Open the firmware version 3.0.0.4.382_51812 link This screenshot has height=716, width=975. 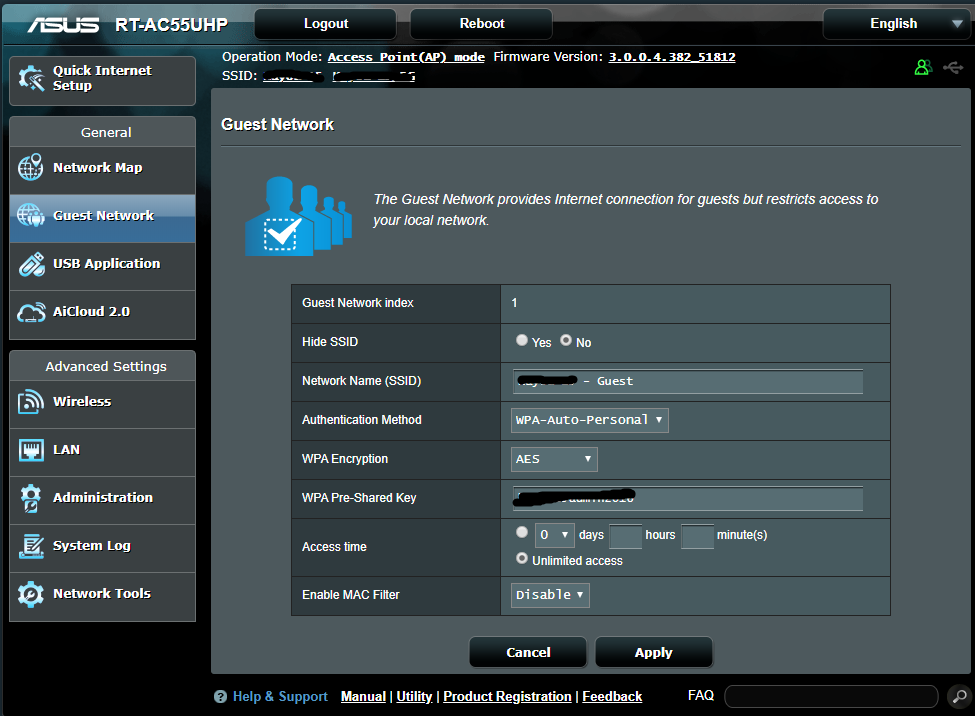(672, 57)
